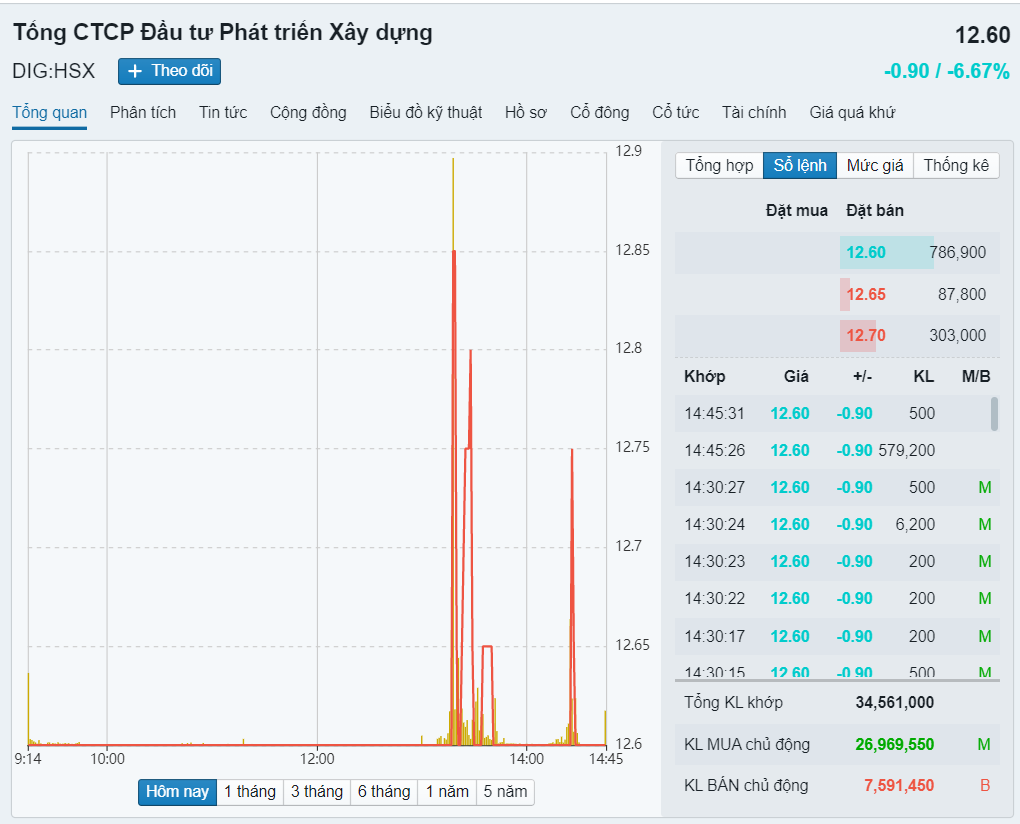This screenshot has width=1020, height=824.
Task: Open the Giá quá khứ tab
Action: click(852, 112)
